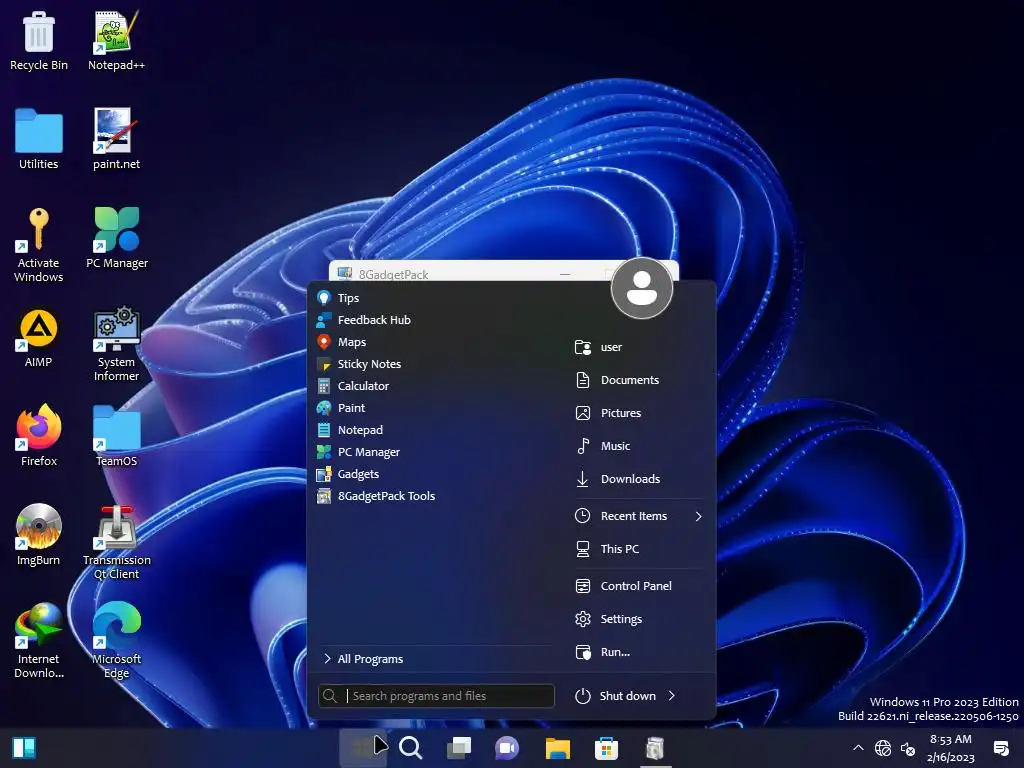Image resolution: width=1024 pixels, height=768 pixels.
Task: Select the paint.net desktop shortcut
Action: point(116,139)
